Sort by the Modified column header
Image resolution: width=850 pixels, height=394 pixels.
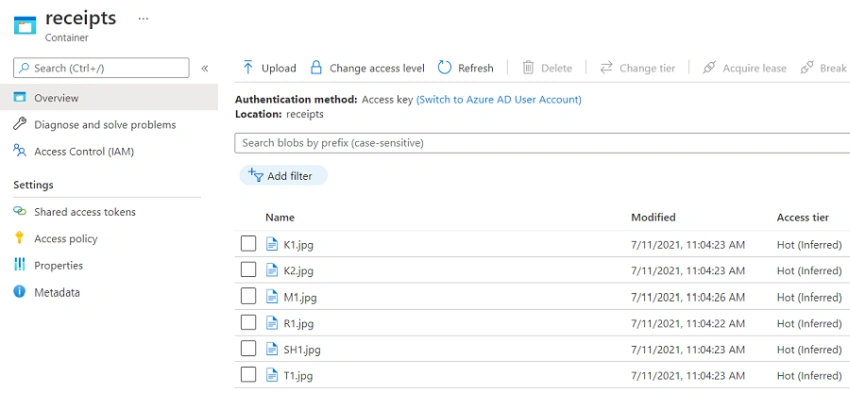pos(653,217)
